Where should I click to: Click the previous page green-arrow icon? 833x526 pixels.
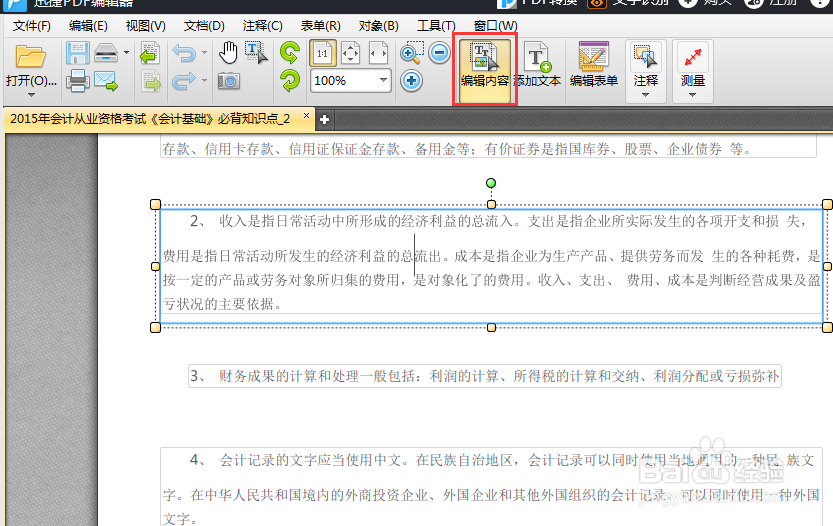tap(150, 54)
